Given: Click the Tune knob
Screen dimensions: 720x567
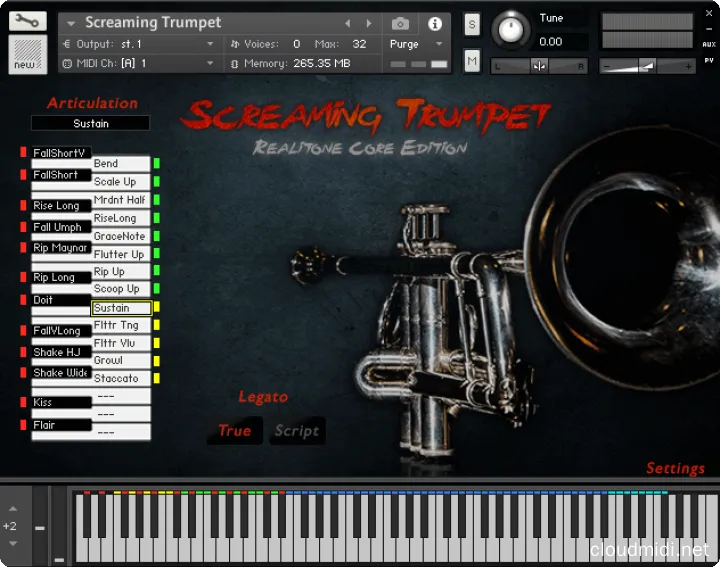Looking at the screenshot, I should point(512,29).
